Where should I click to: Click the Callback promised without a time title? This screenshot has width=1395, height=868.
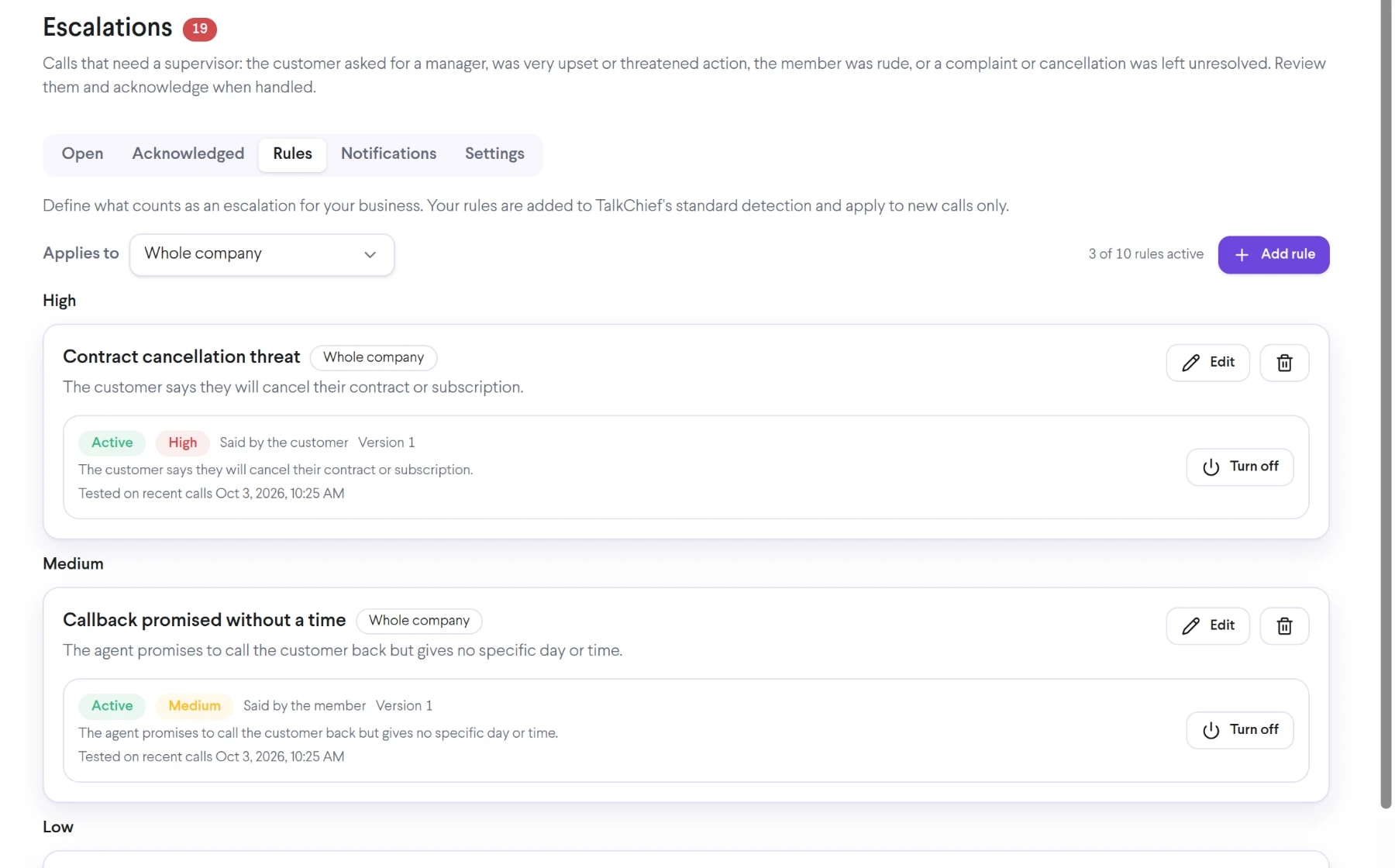click(205, 620)
